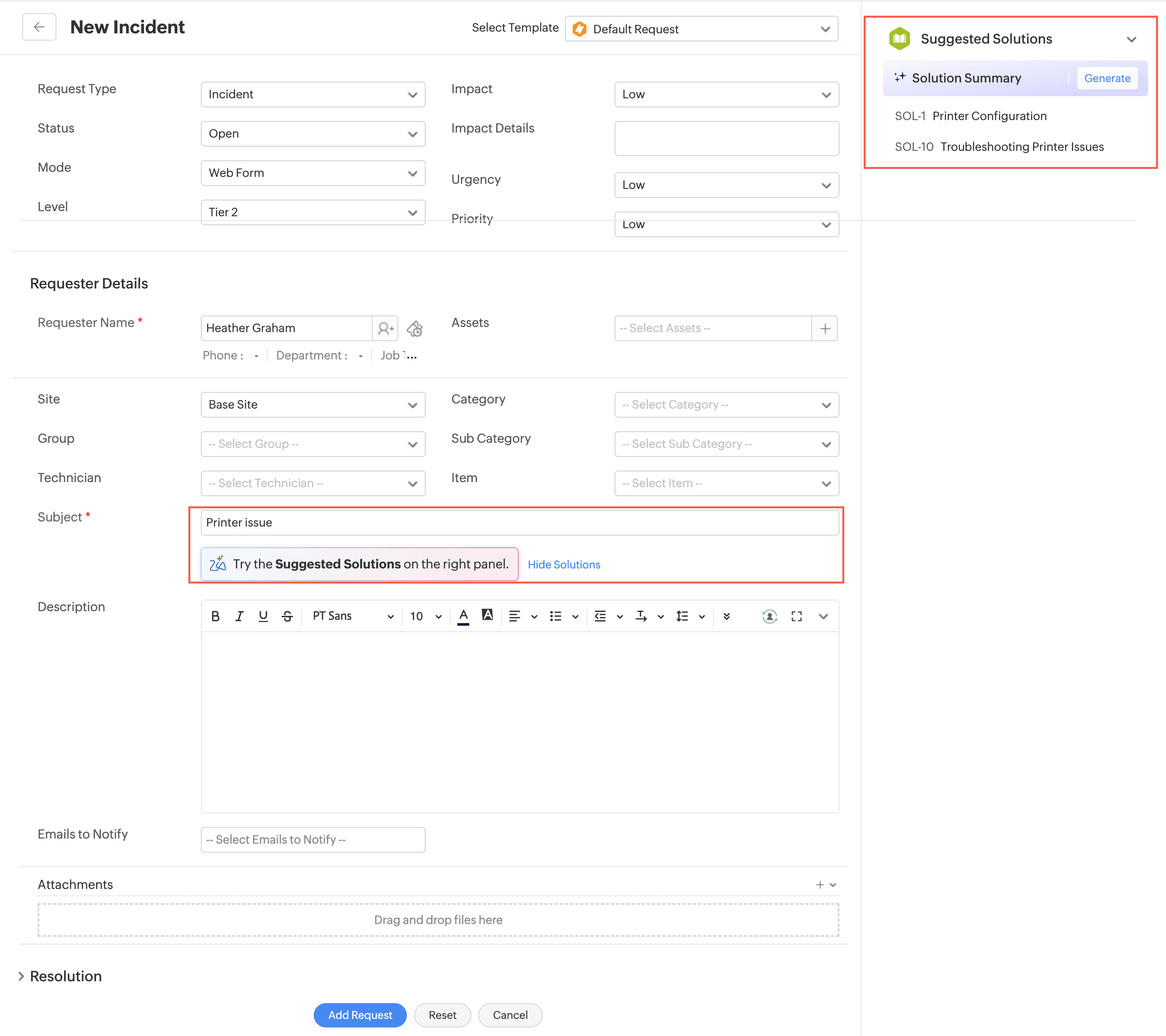1166x1036 pixels.
Task: Open the Urgency dropdown
Action: pyautogui.click(x=727, y=185)
